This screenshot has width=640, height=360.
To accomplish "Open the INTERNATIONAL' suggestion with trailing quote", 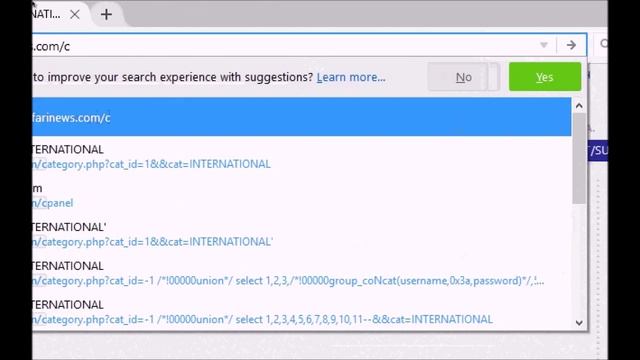I will 302,234.
